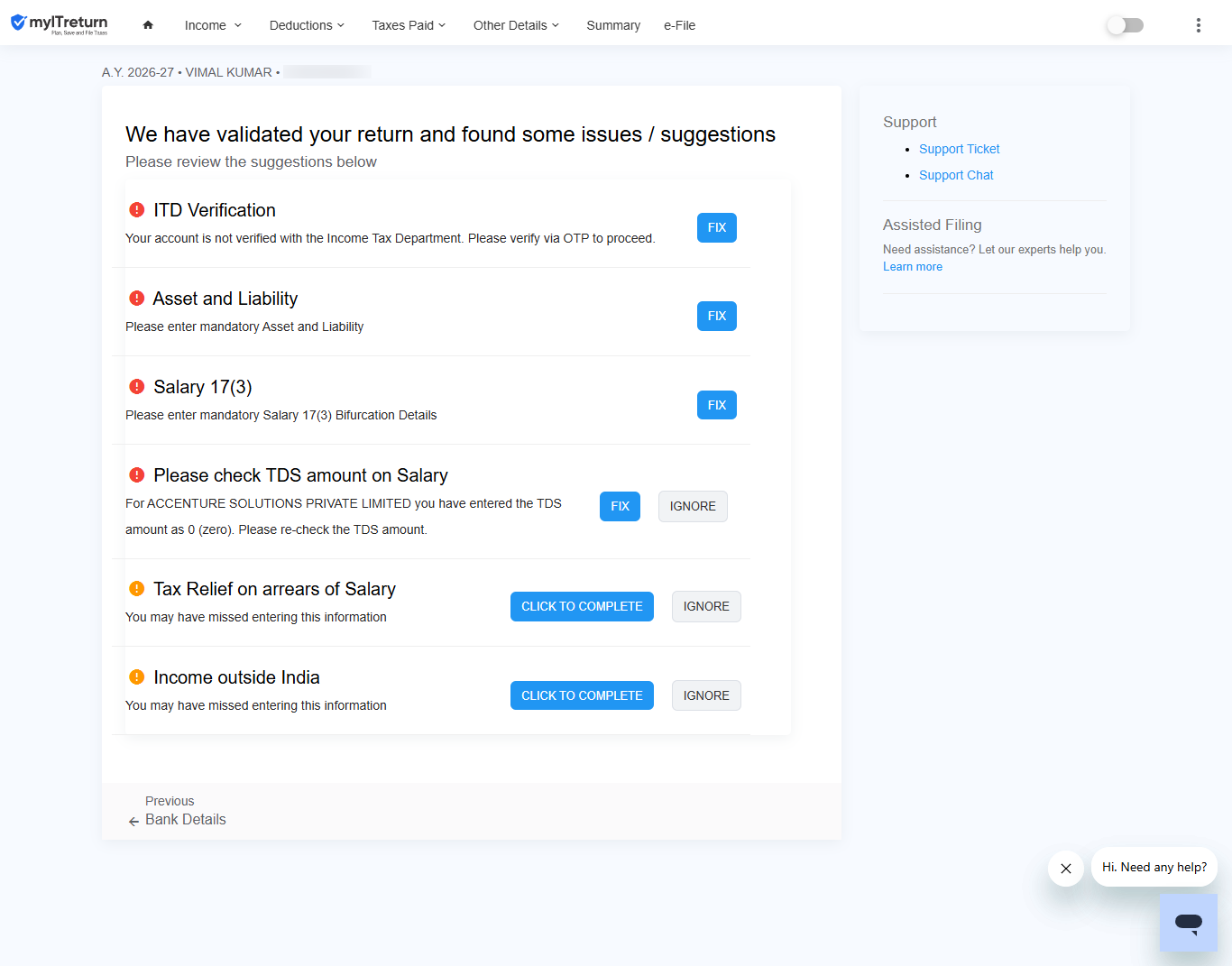
Task: Open the chat widget bubble icon
Action: 1188,922
